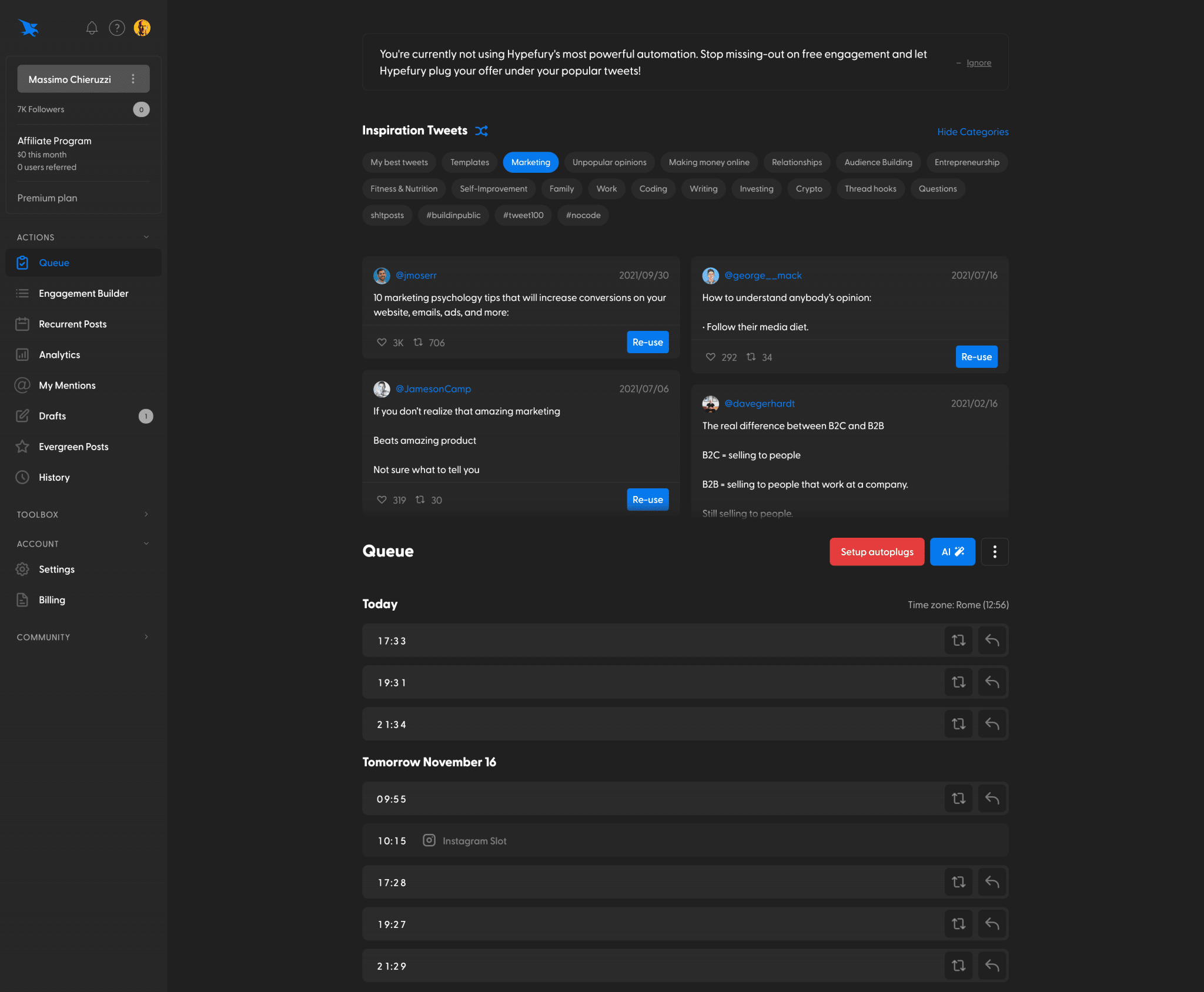
Task: Click the retweet icon in the 17:28 slot
Action: click(959, 882)
